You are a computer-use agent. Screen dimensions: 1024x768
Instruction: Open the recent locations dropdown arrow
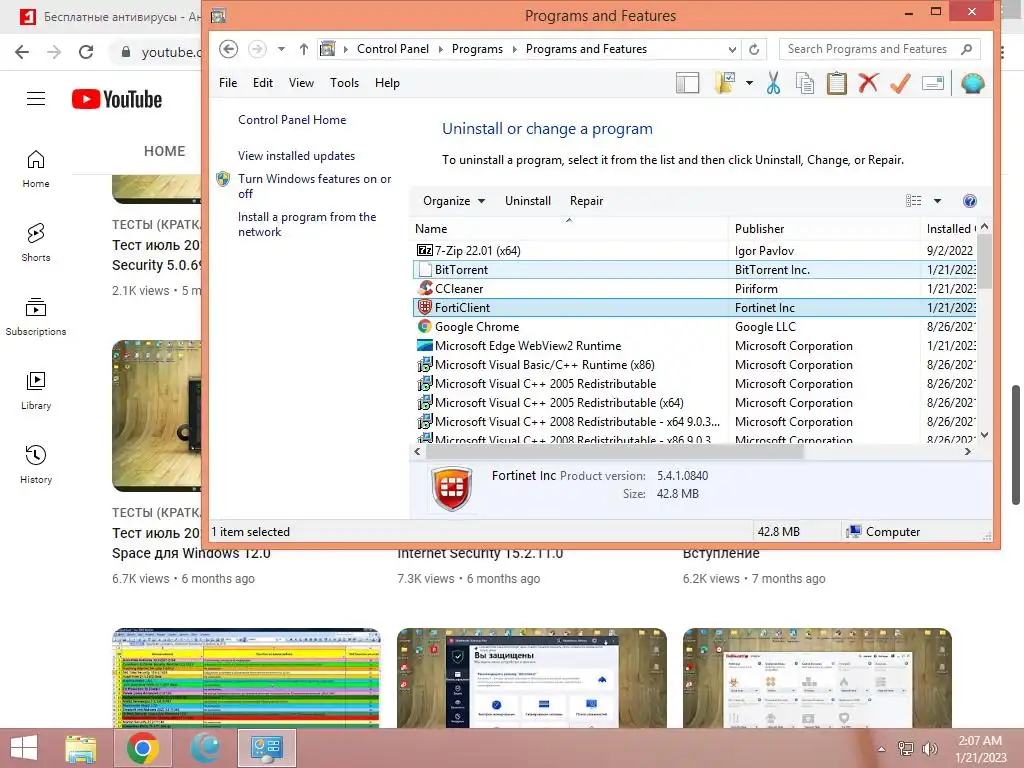(x=281, y=49)
